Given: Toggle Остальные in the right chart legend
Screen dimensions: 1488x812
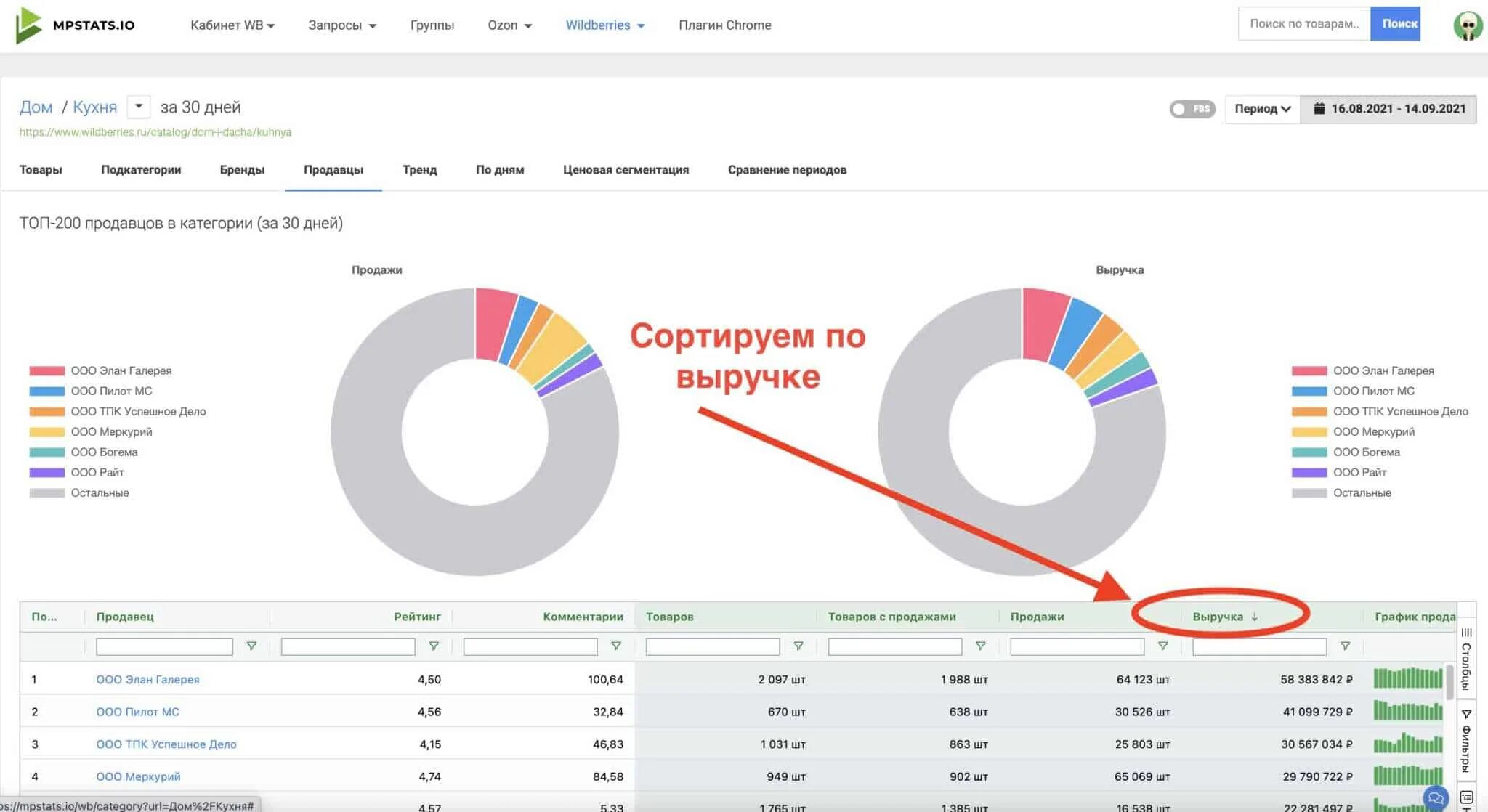Looking at the screenshot, I should (1362, 492).
